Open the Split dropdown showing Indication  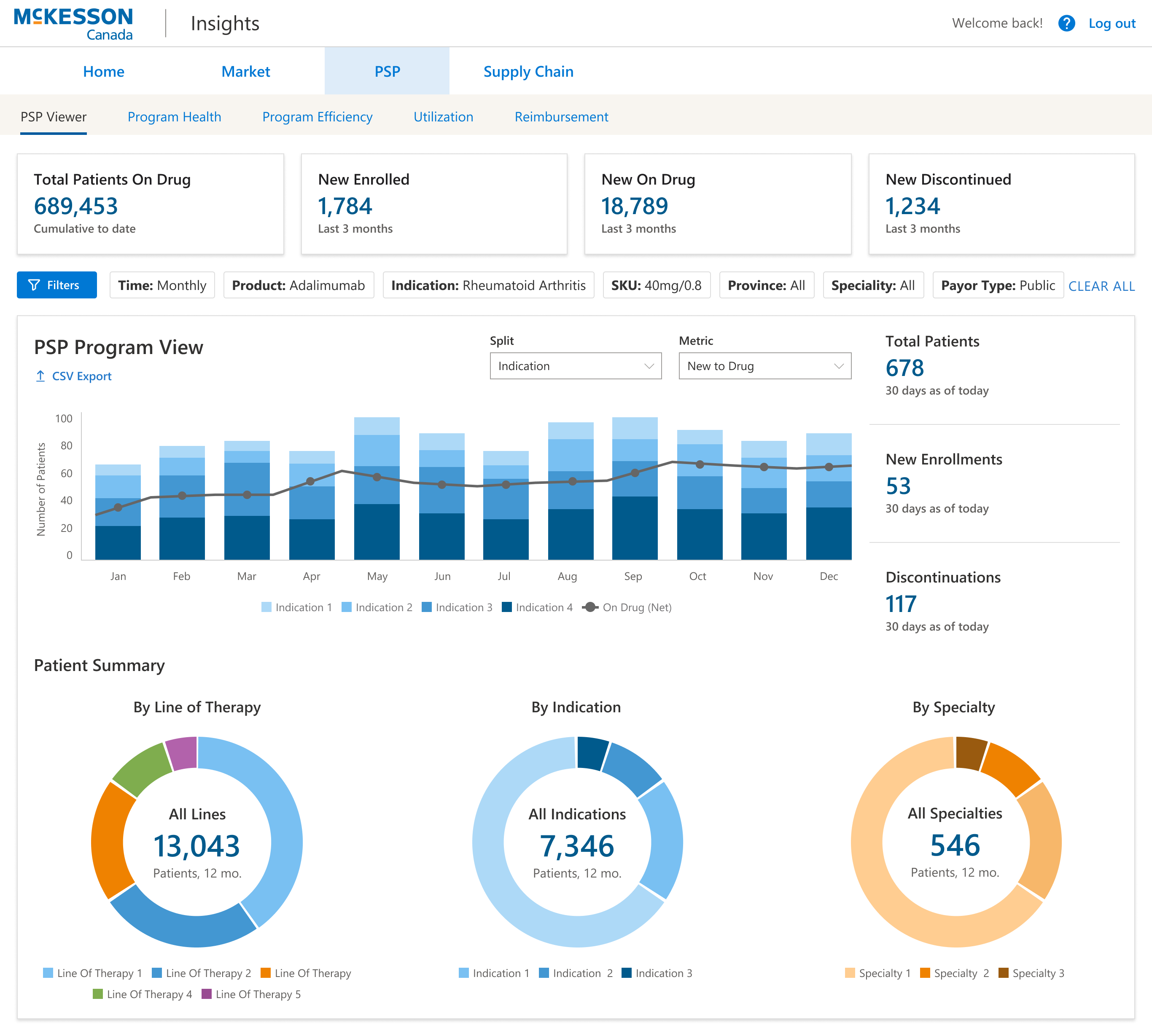[575, 366]
